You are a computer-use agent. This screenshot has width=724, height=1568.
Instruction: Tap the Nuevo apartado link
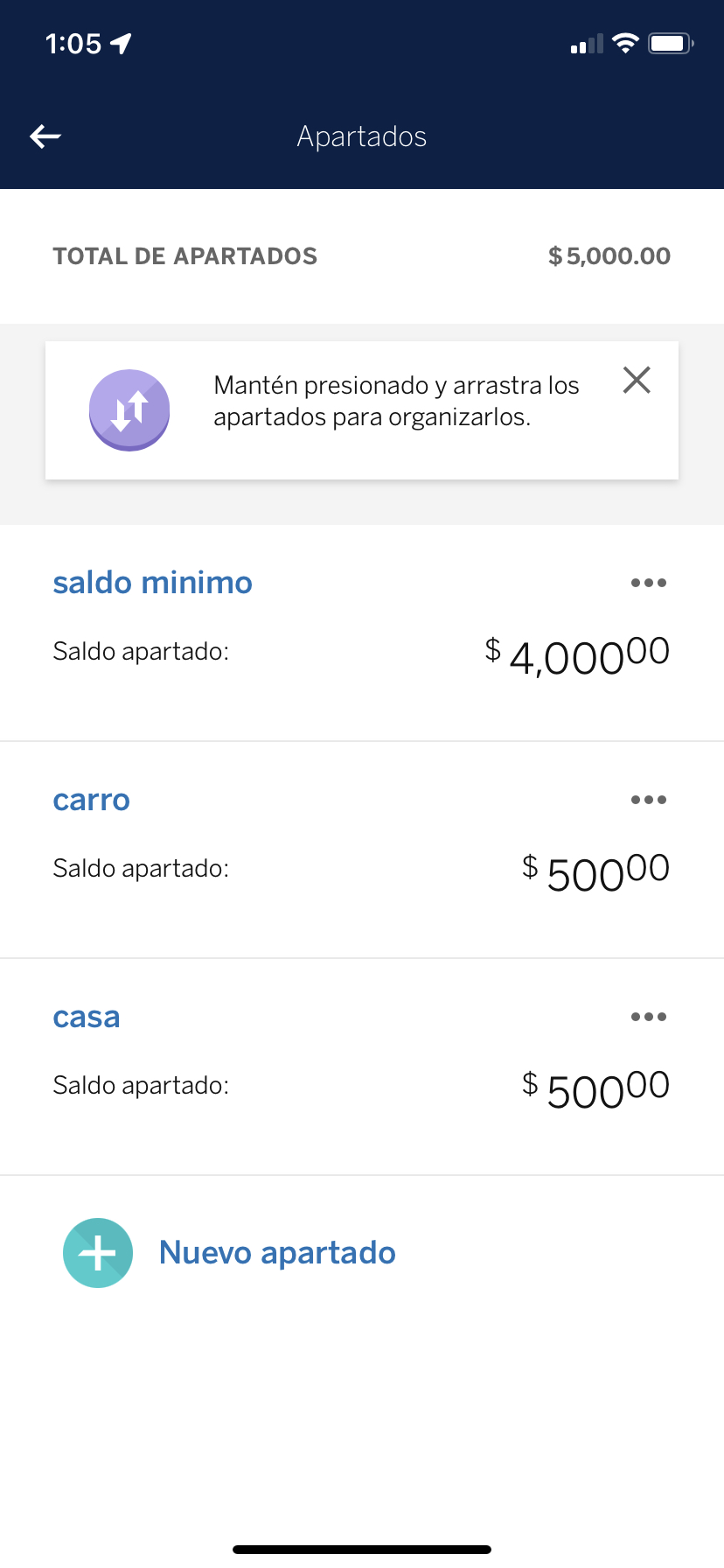(x=277, y=1253)
